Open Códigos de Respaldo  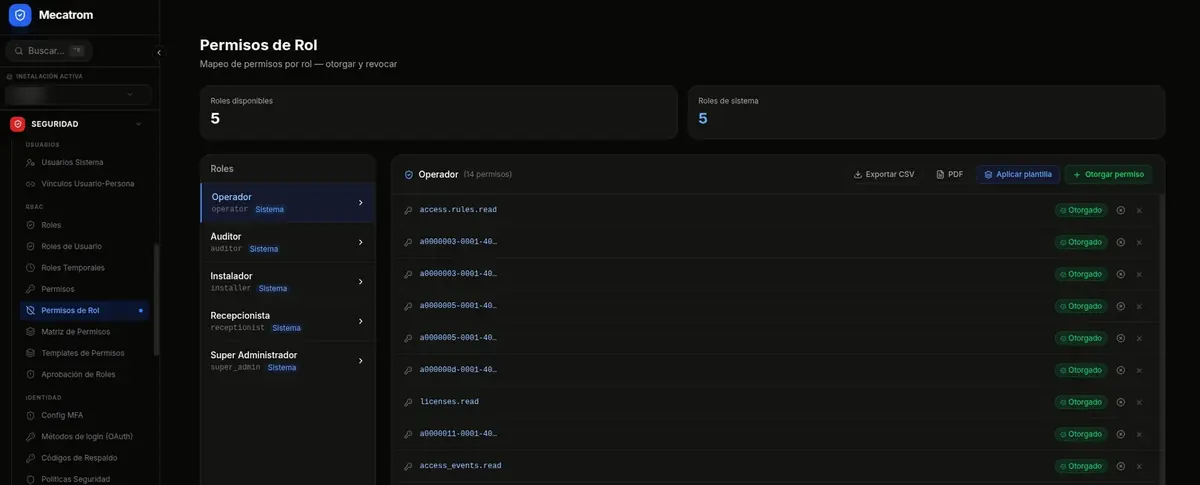click(85, 458)
